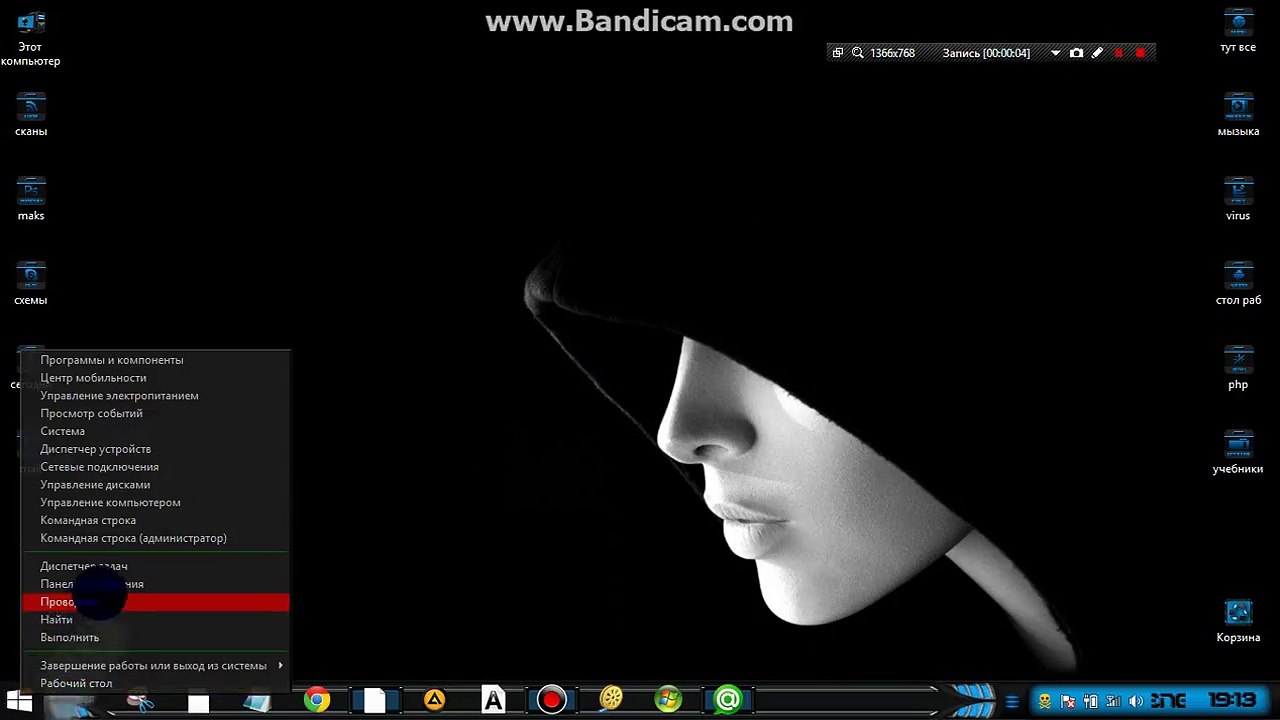
Task: Toggle the Bandicam window mode icon
Action: [x=838, y=53]
